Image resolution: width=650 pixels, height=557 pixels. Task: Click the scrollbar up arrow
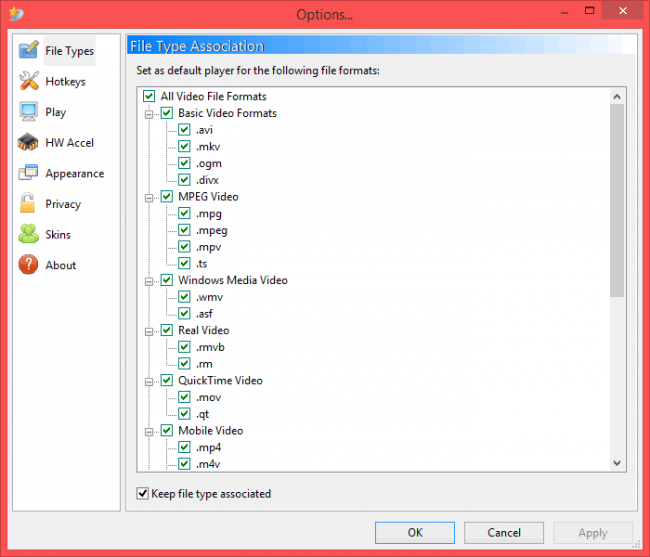coord(617,97)
